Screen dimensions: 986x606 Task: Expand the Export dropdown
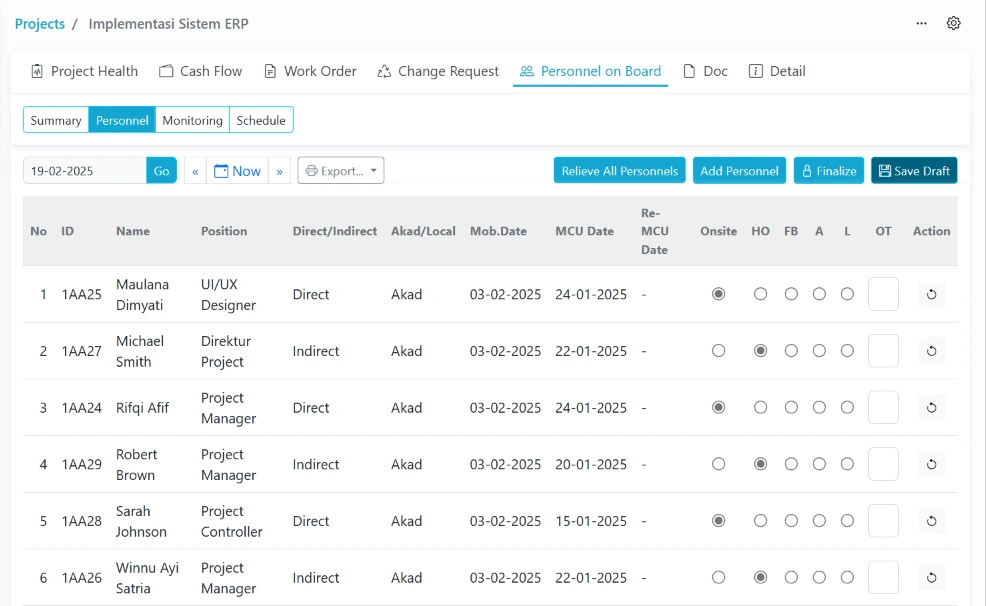point(341,171)
